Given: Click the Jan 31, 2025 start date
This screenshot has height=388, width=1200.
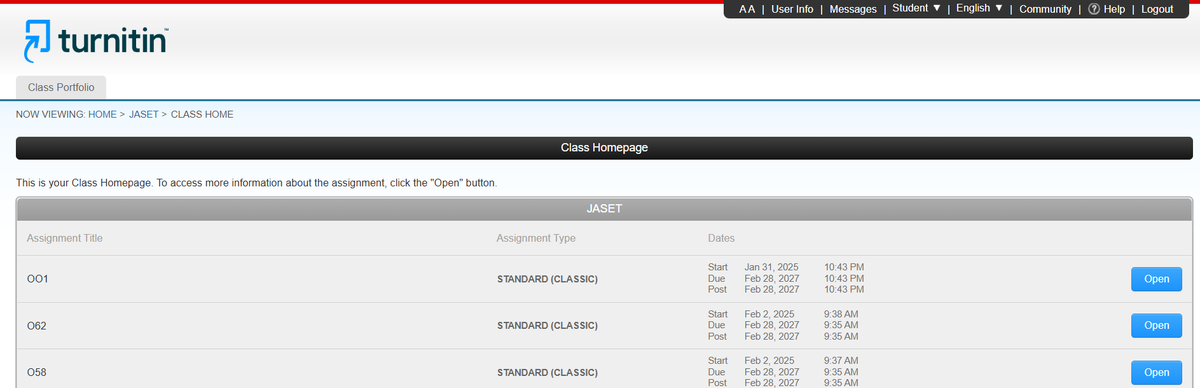Looking at the screenshot, I should [771, 267].
